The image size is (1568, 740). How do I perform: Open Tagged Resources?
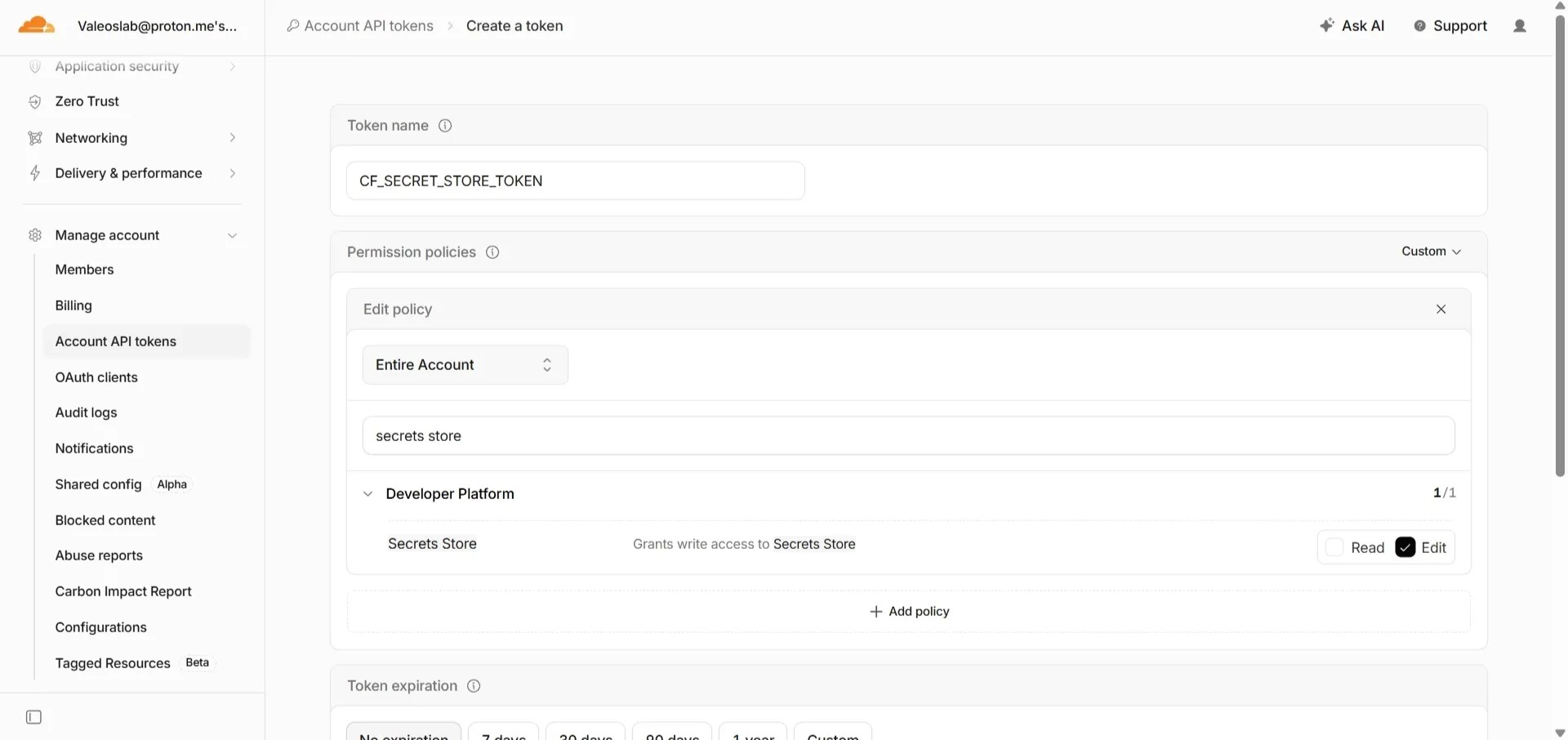(113, 663)
